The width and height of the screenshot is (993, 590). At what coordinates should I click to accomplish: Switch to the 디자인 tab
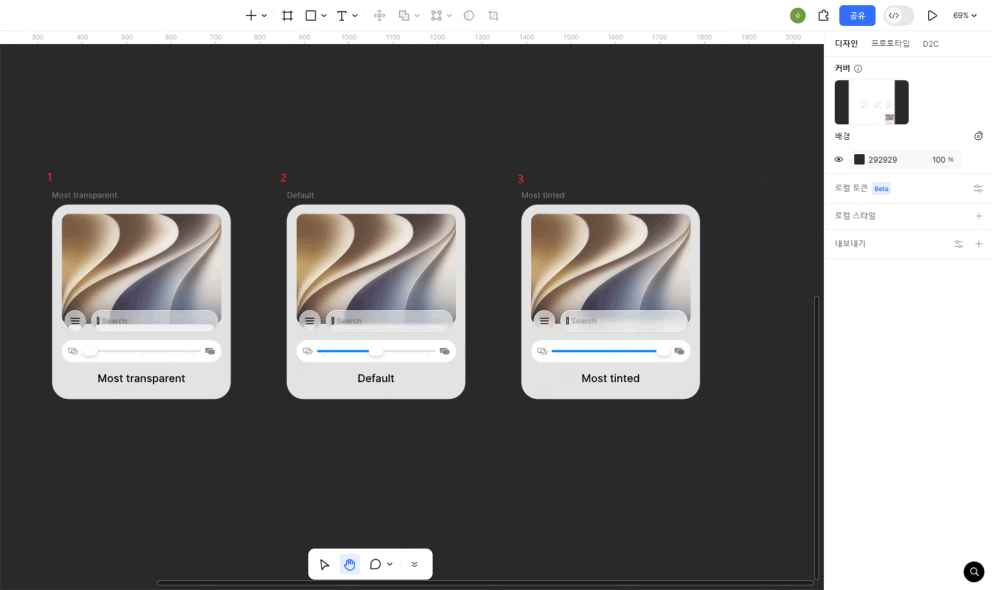[846, 44]
